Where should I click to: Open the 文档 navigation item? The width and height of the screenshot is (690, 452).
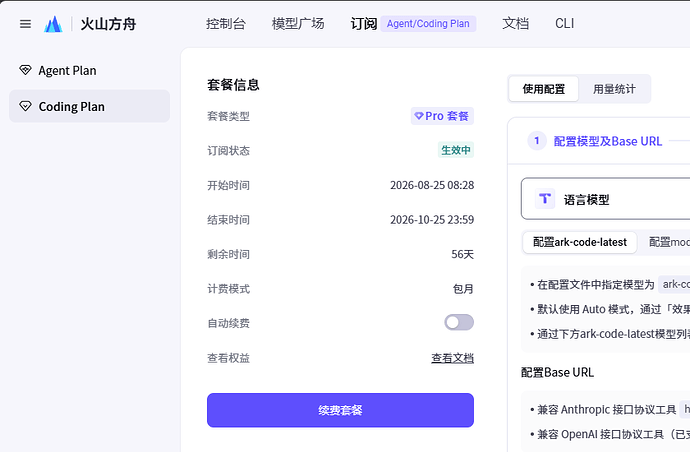pyautogui.click(x=515, y=24)
